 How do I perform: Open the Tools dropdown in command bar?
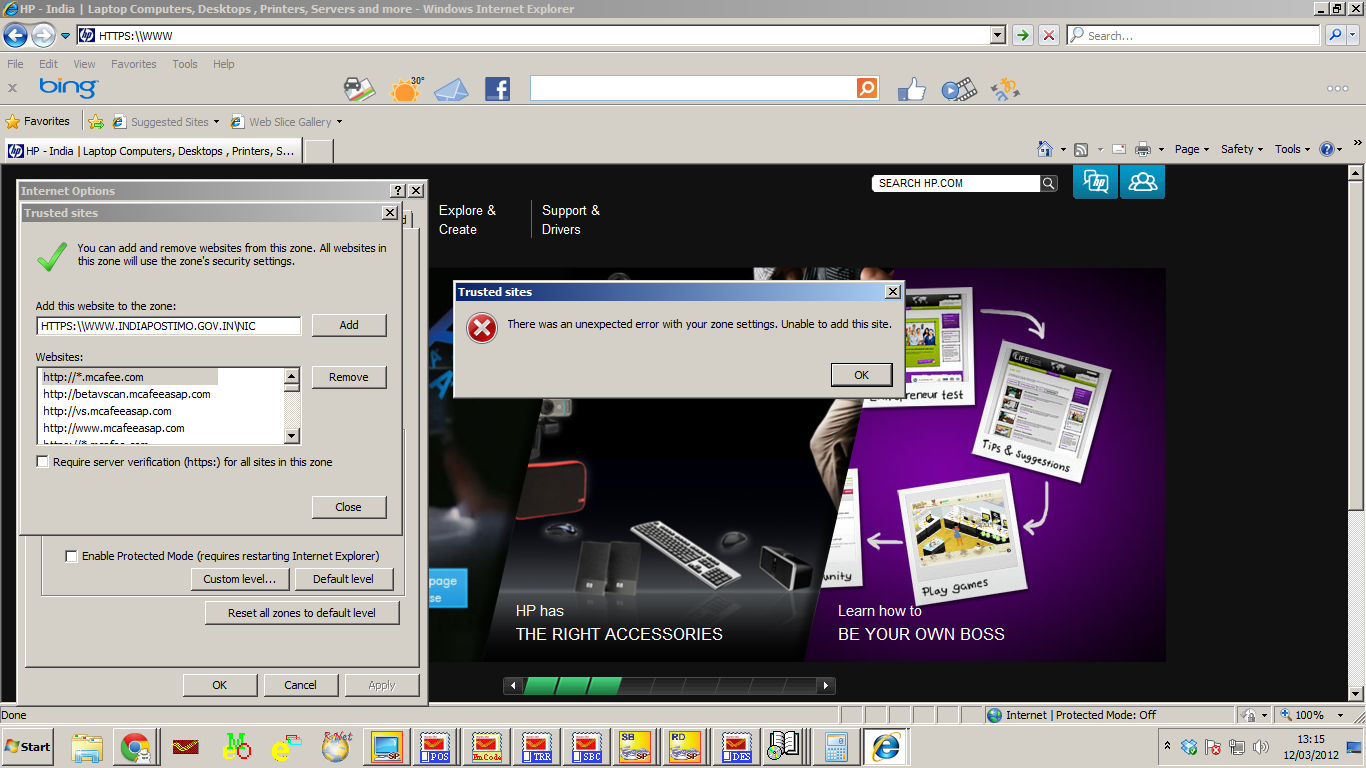pos(1292,149)
